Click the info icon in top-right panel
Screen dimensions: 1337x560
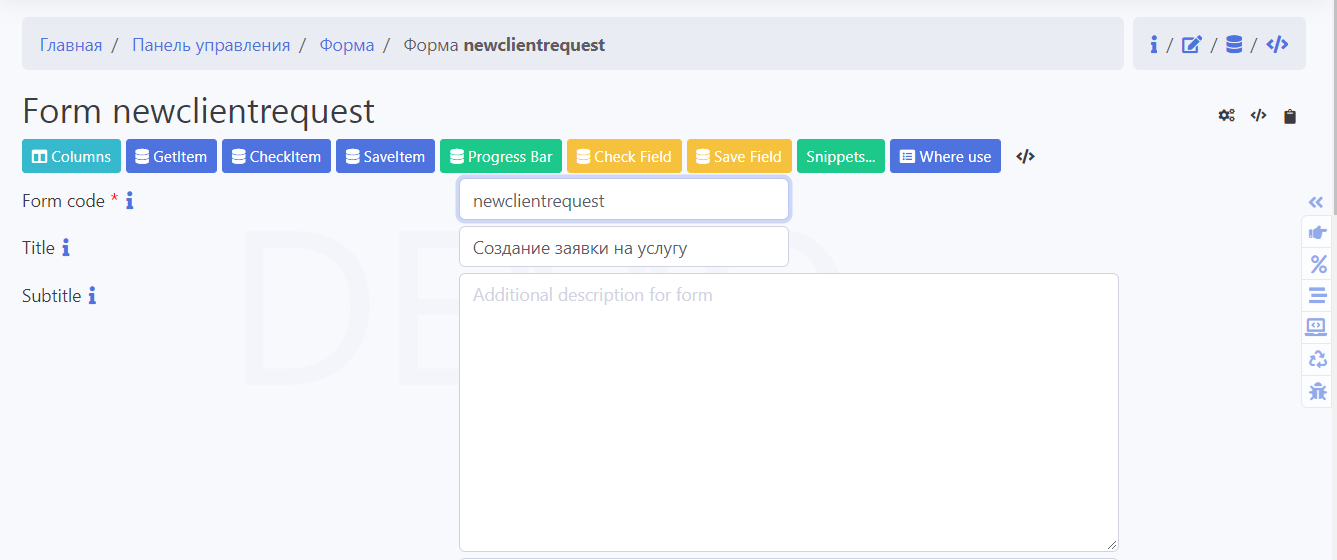[x=1153, y=44]
